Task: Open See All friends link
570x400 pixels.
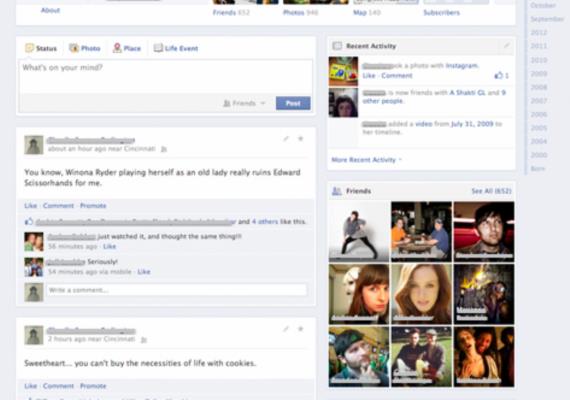Action: pyautogui.click(x=491, y=191)
